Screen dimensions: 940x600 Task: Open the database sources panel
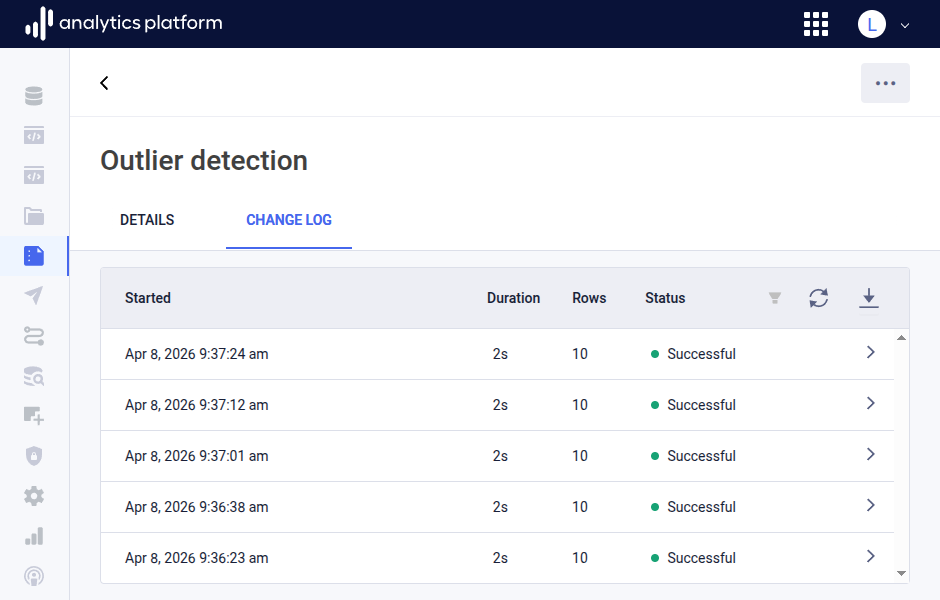pyautogui.click(x=34, y=95)
